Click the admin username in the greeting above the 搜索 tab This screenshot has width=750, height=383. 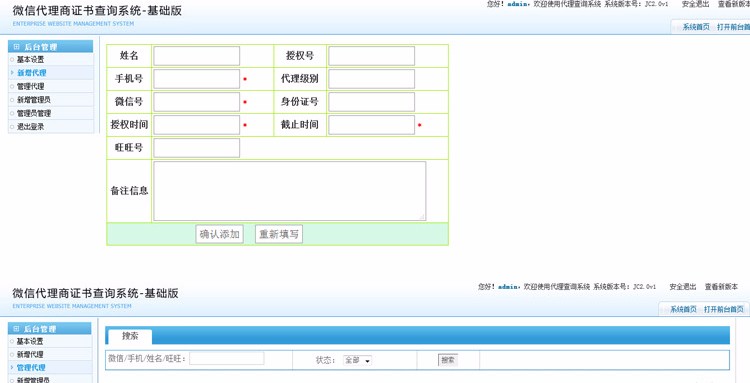[x=509, y=287]
